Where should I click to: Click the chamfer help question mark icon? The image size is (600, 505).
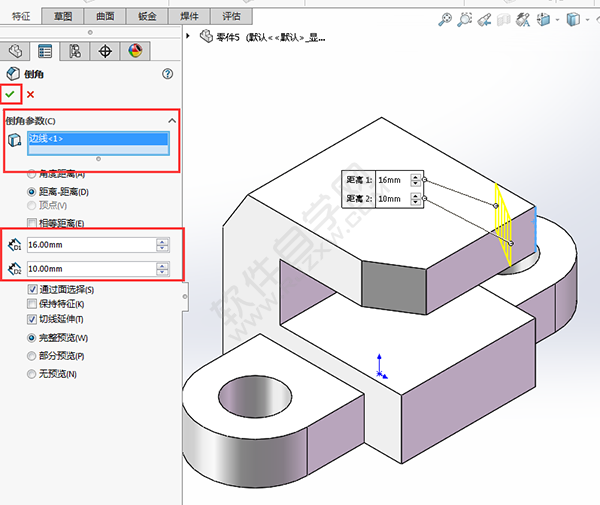[x=168, y=74]
